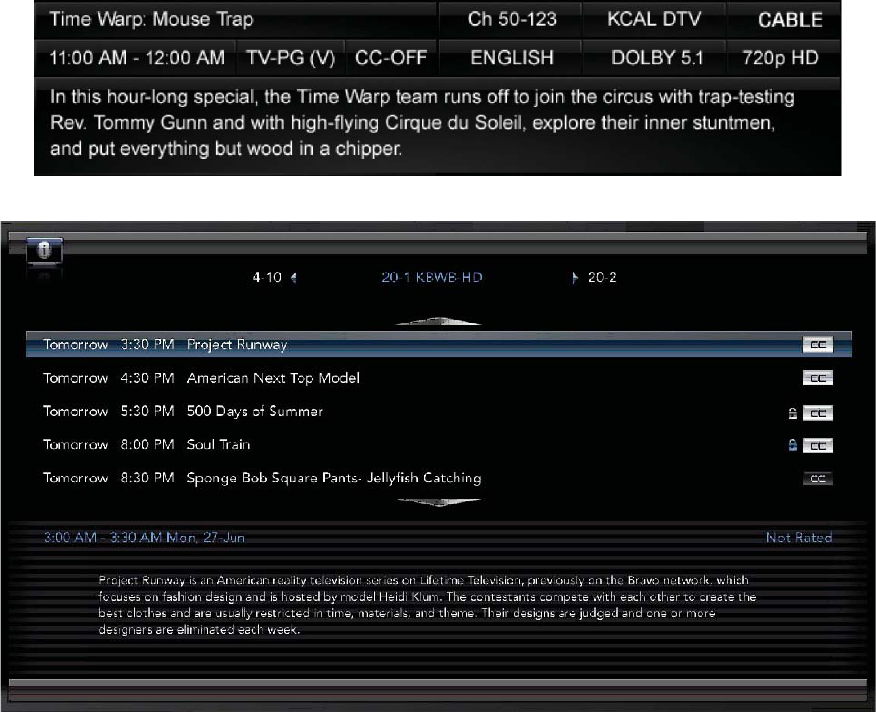Click the blue lock icon on the Soul Train row

coord(792,445)
